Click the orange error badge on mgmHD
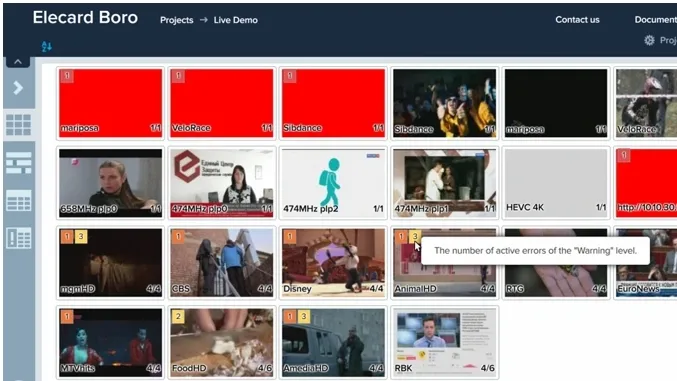Screen dimensions: 677x381 66,236
